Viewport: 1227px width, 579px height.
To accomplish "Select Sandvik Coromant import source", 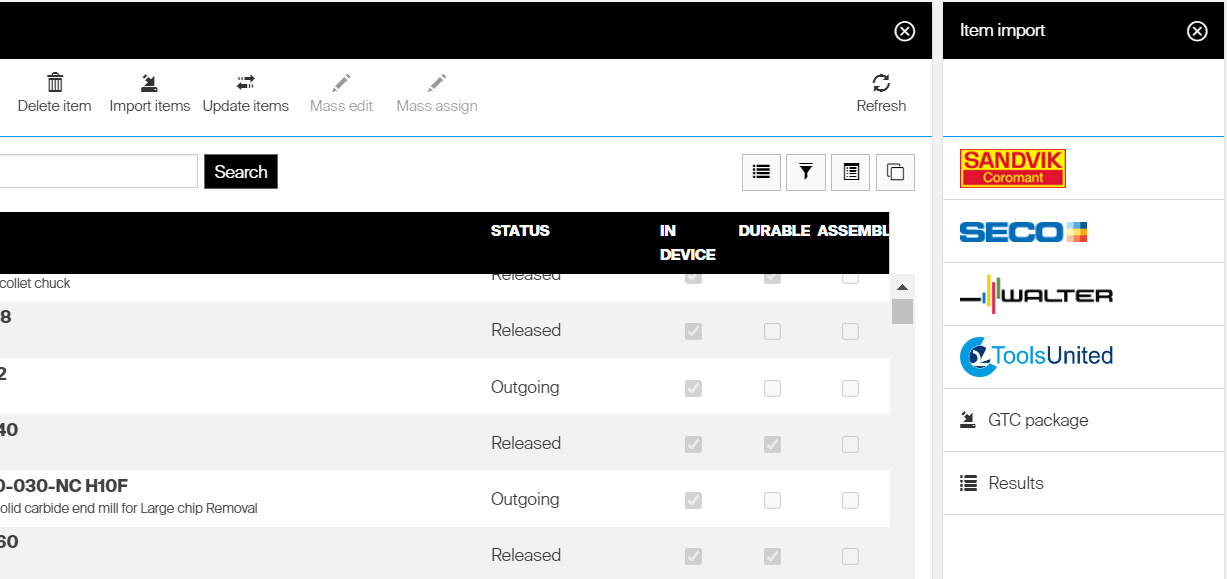I will click(1012, 169).
